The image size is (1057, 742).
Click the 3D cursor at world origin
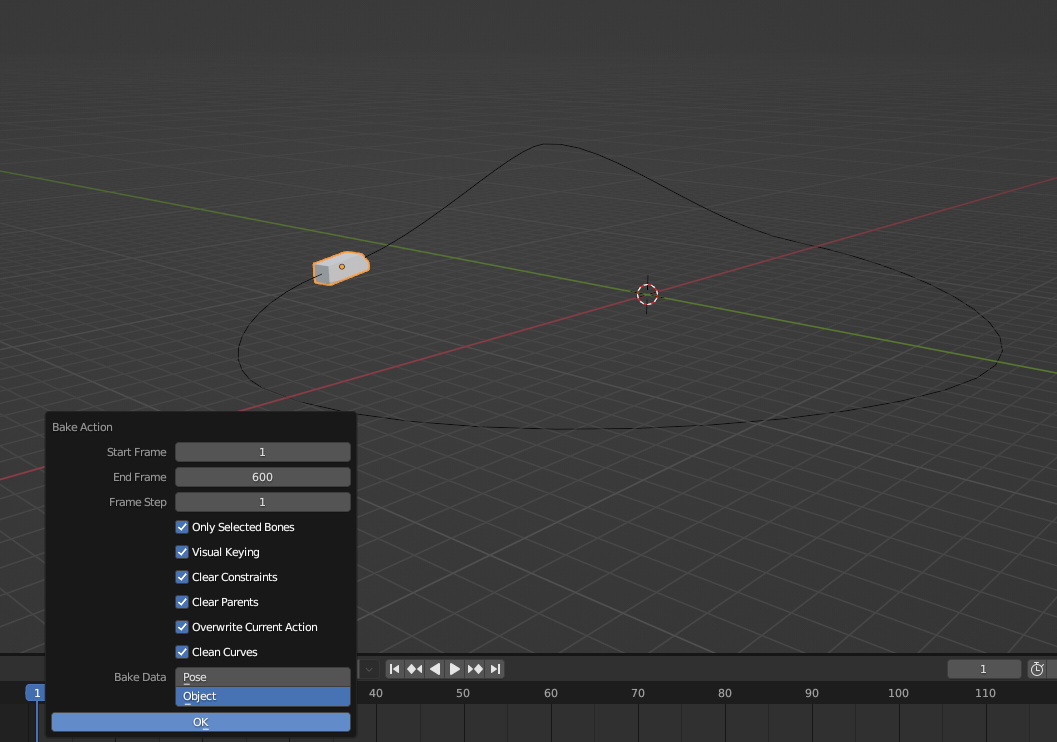647,295
